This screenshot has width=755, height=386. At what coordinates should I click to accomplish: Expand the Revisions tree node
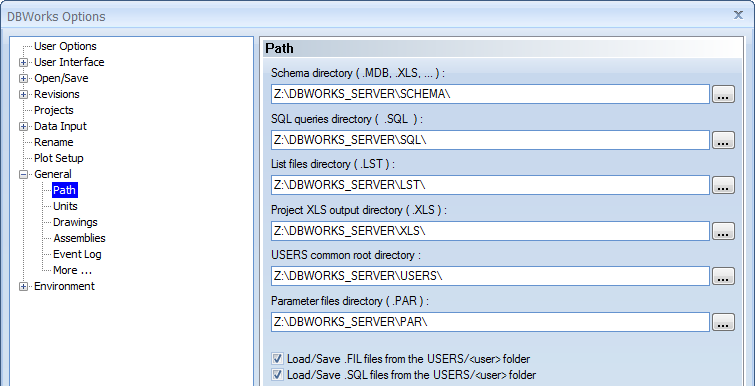[23, 94]
